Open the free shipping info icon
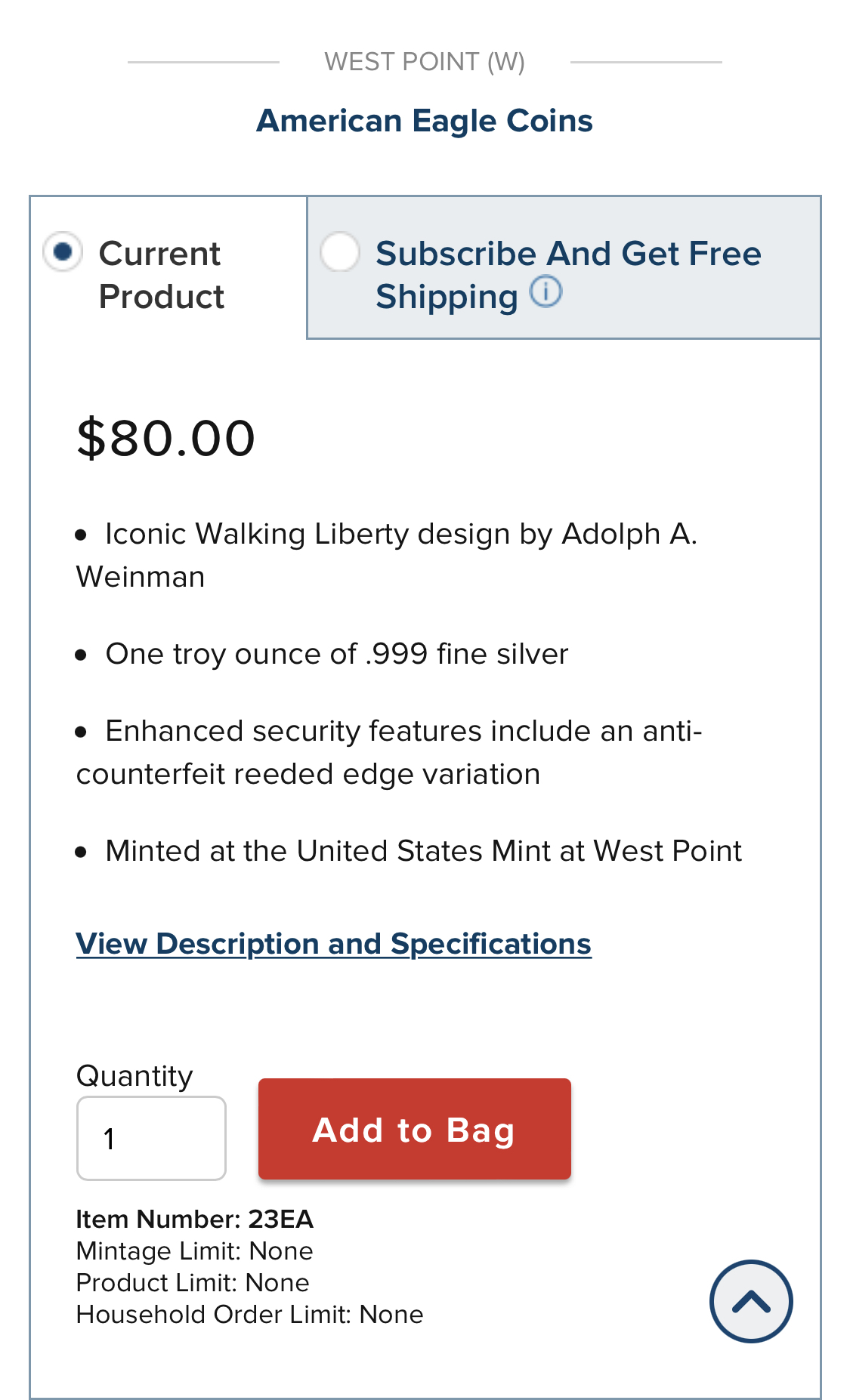The width and height of the screenshot is (850, 1400). (546, 291)
